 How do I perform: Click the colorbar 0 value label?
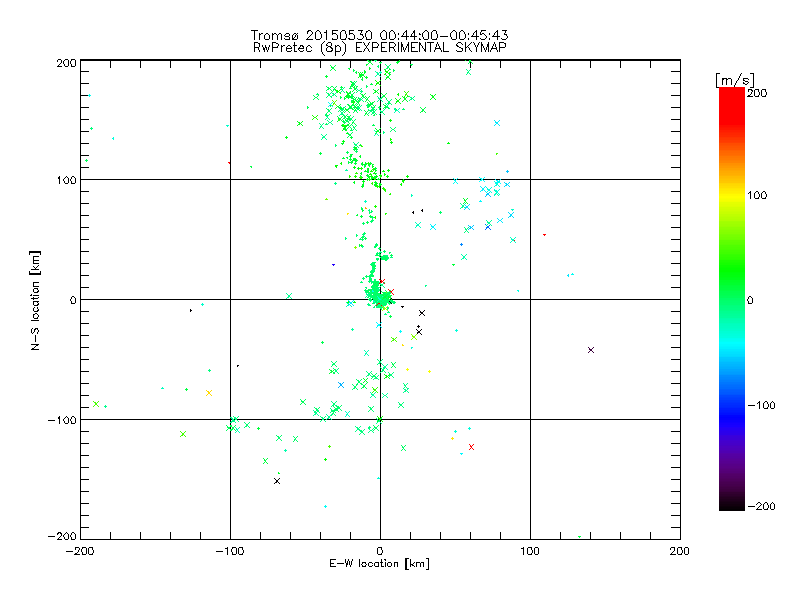click(x=750, y=300)
